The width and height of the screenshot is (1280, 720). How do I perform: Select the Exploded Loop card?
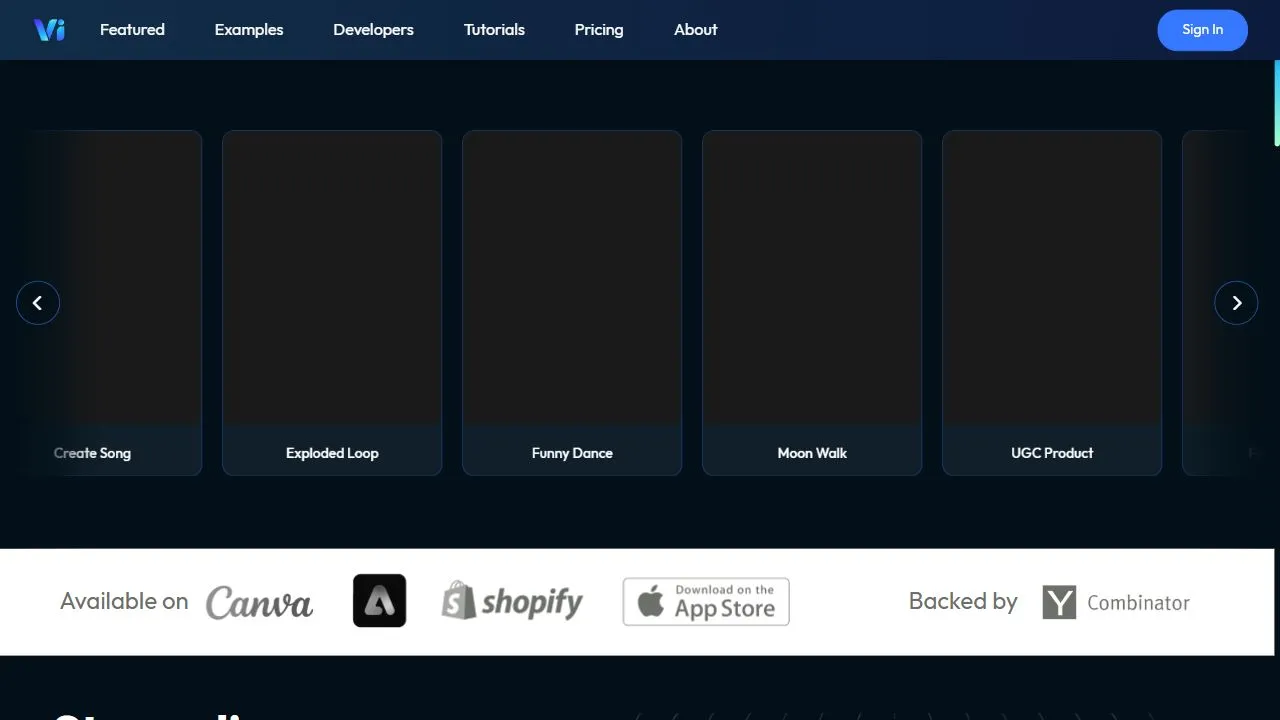click(332, 303)
